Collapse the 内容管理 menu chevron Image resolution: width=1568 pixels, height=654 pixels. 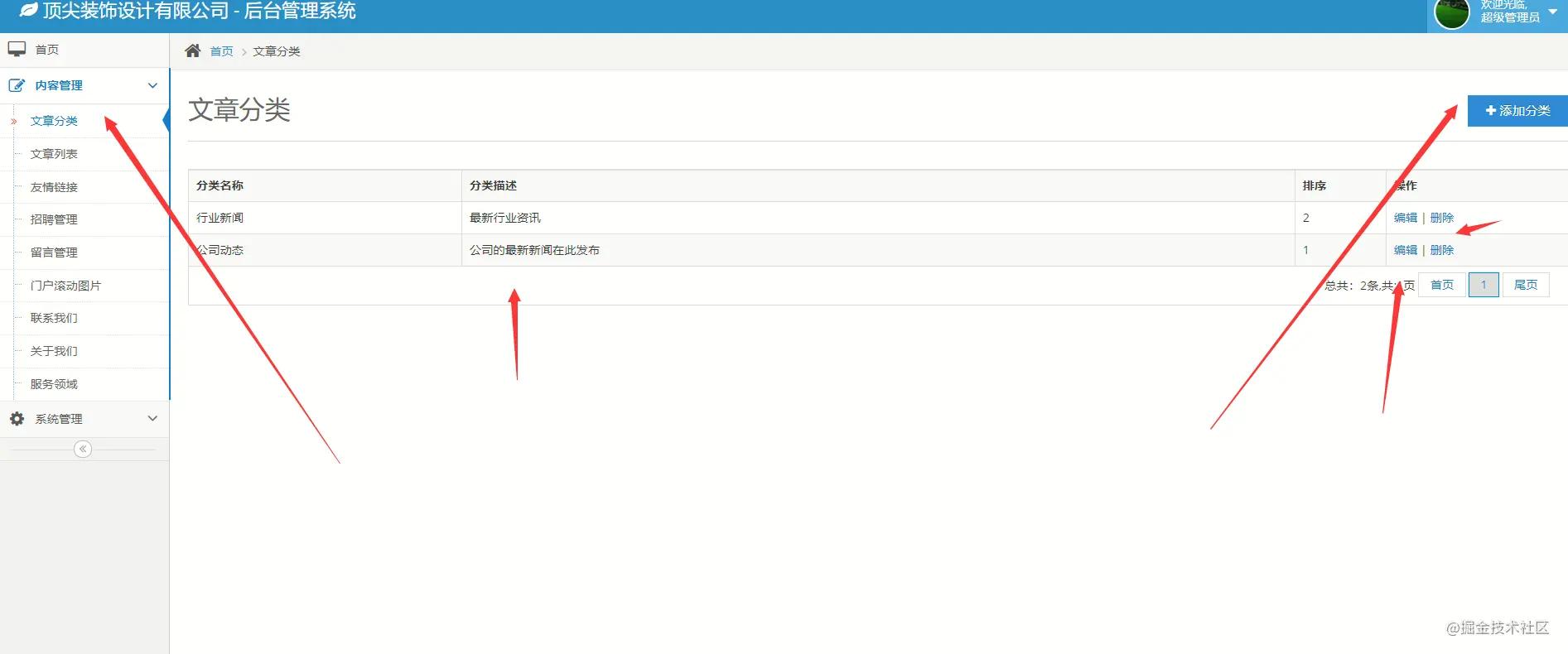tap(152, 85)
